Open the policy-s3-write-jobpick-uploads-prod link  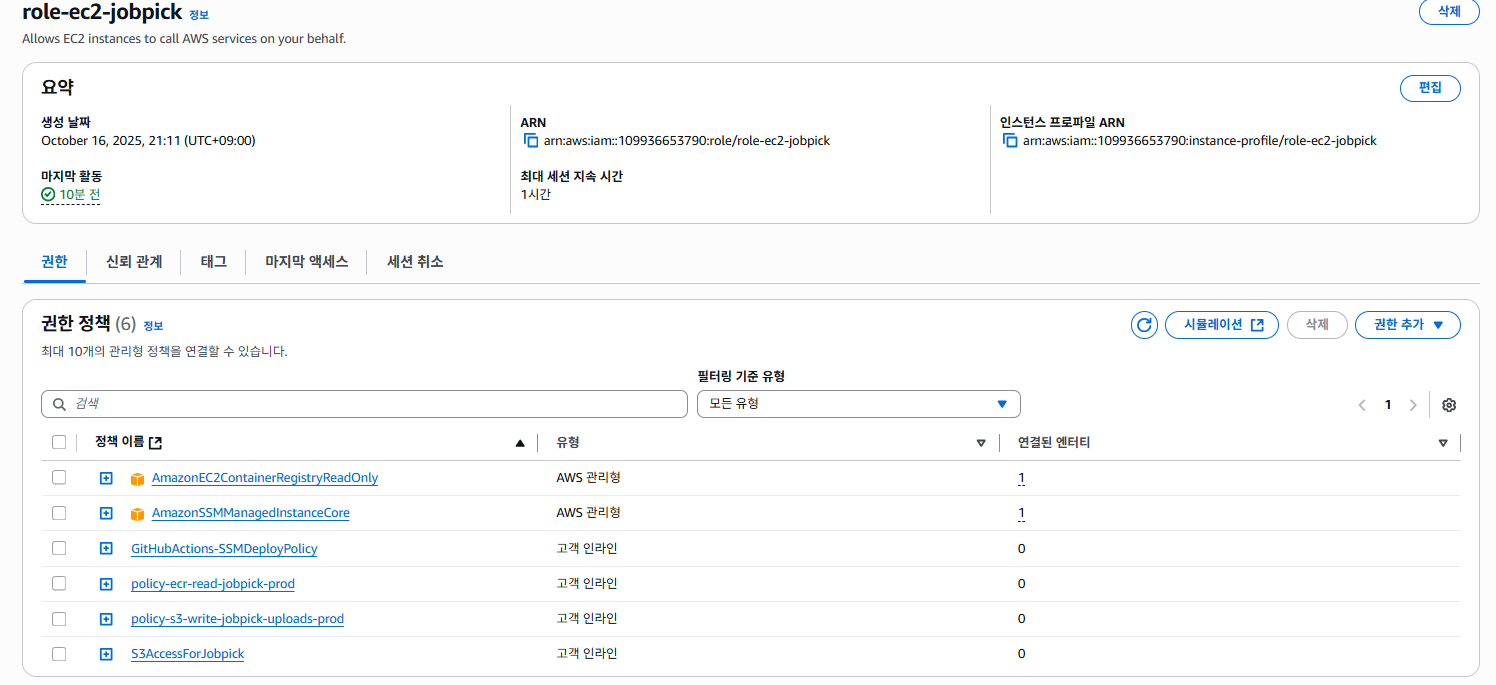237,619
